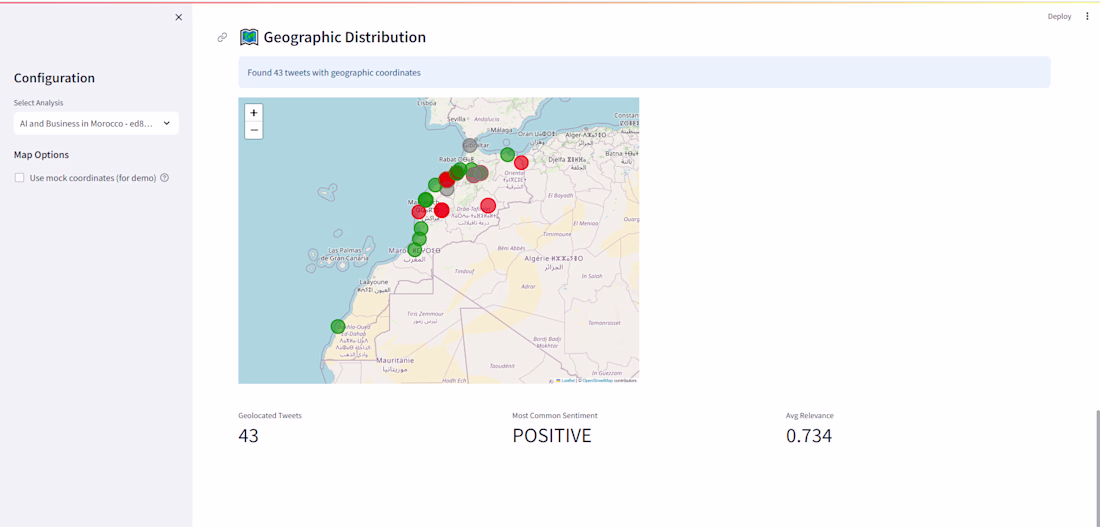The image size is (1100, 527).
Task: Click the gray marker over Gibraltar
Action: coord(470,145)
